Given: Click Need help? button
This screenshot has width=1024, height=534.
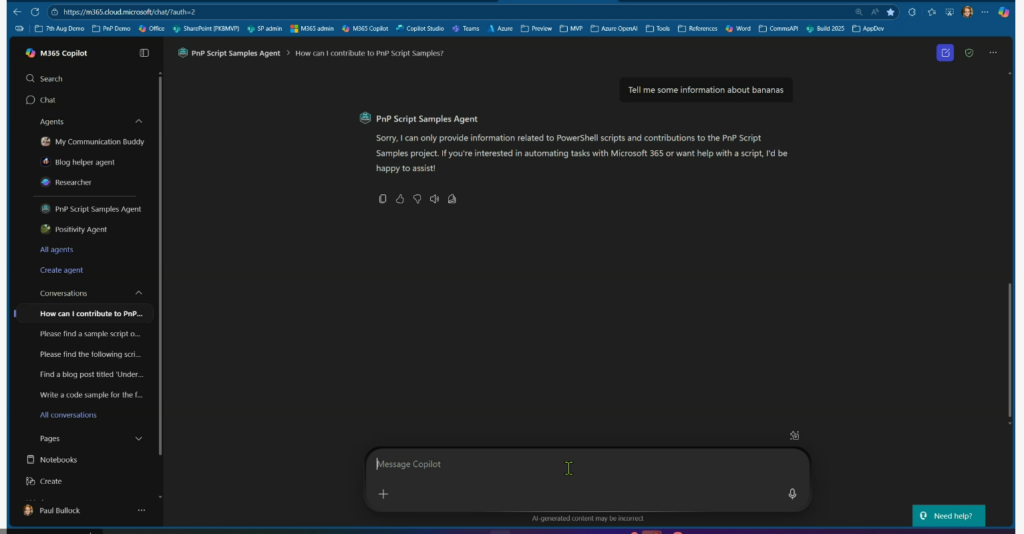Looking at the screenshot, I should (x=948, y=516).
